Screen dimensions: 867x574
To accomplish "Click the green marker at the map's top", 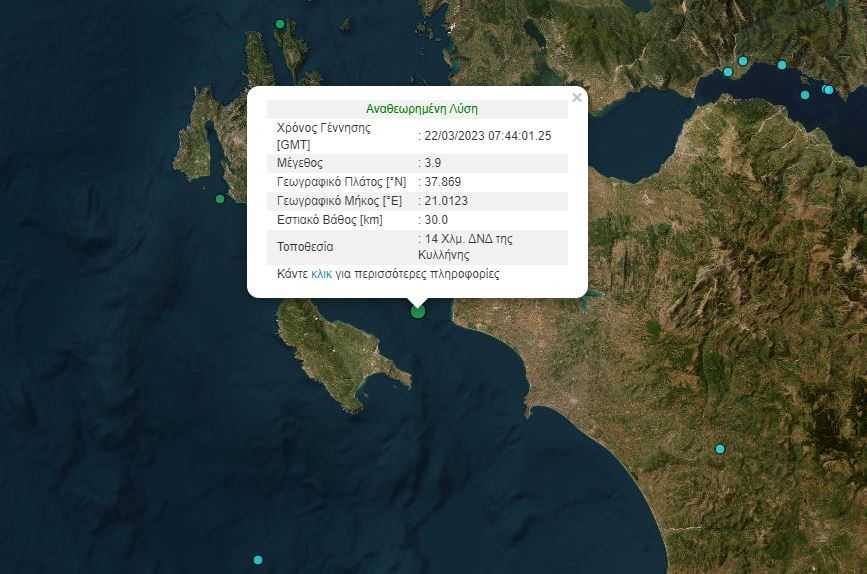I will (x=280, y=24).
